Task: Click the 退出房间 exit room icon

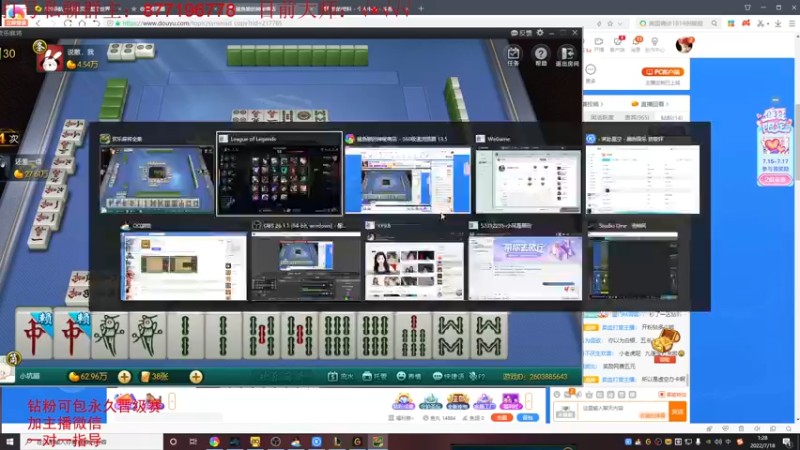Action: pyautogui.click(x=567, y=56)
